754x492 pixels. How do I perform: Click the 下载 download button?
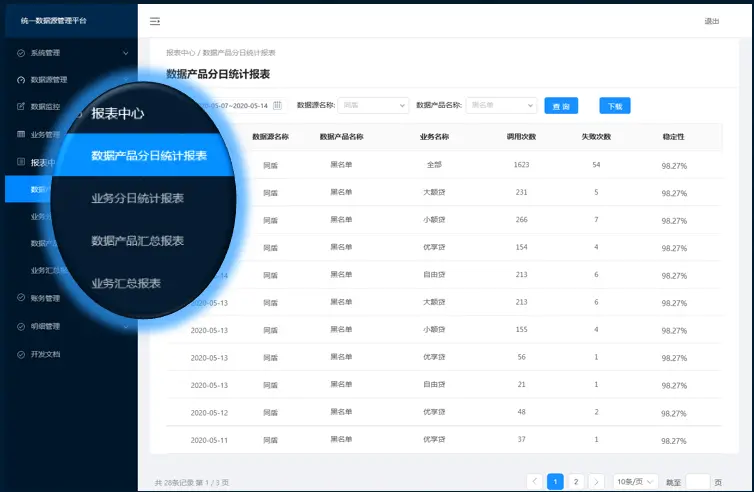pyautogui.click(x=615, y=105)
